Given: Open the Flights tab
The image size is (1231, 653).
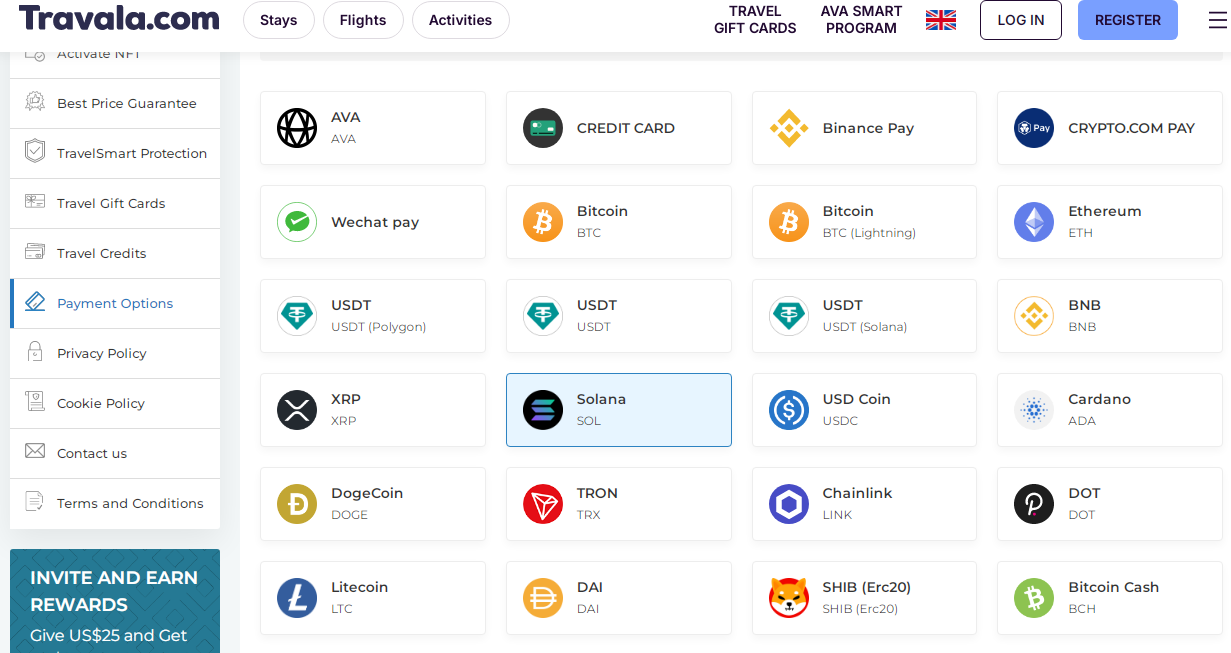Looking at the screenshot, I should tap(363, 20).
